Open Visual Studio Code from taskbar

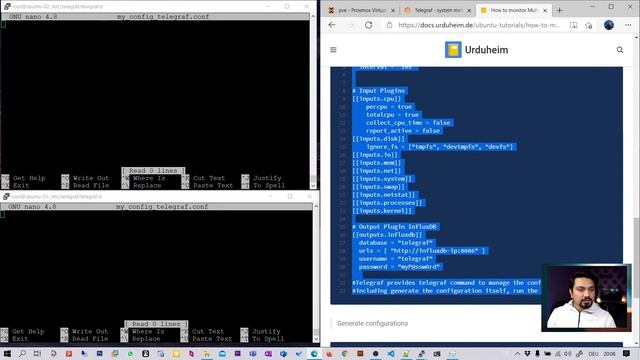pyautogui.click(x=391, y=354)
